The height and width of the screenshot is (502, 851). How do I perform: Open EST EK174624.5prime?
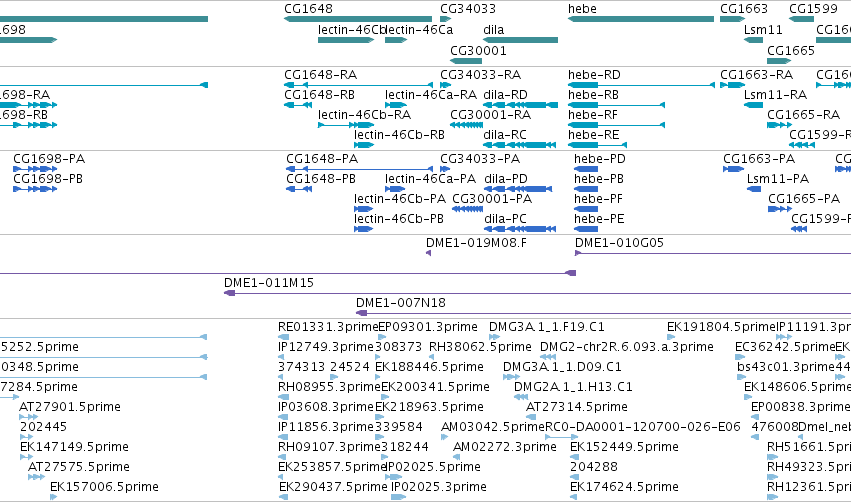pos(624,487)
